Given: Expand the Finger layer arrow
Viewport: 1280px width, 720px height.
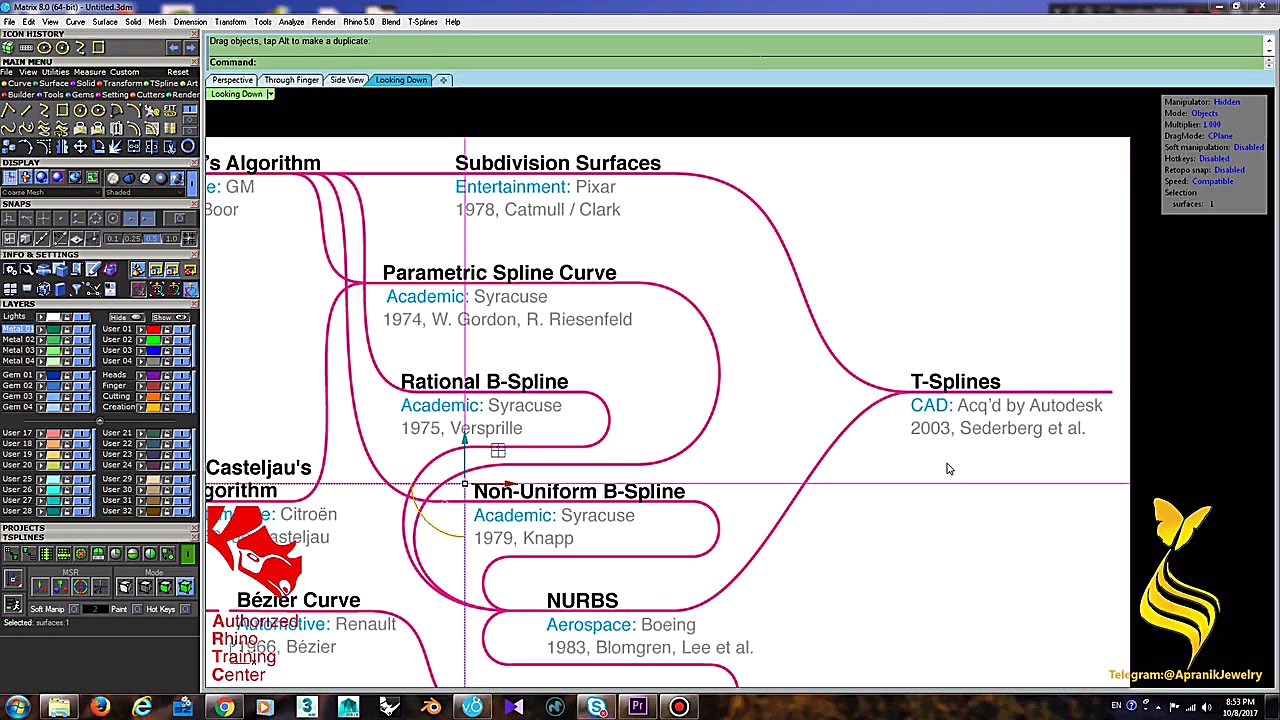Looking at the screenshot, I should pyautogui.click(x=141, y=386).
